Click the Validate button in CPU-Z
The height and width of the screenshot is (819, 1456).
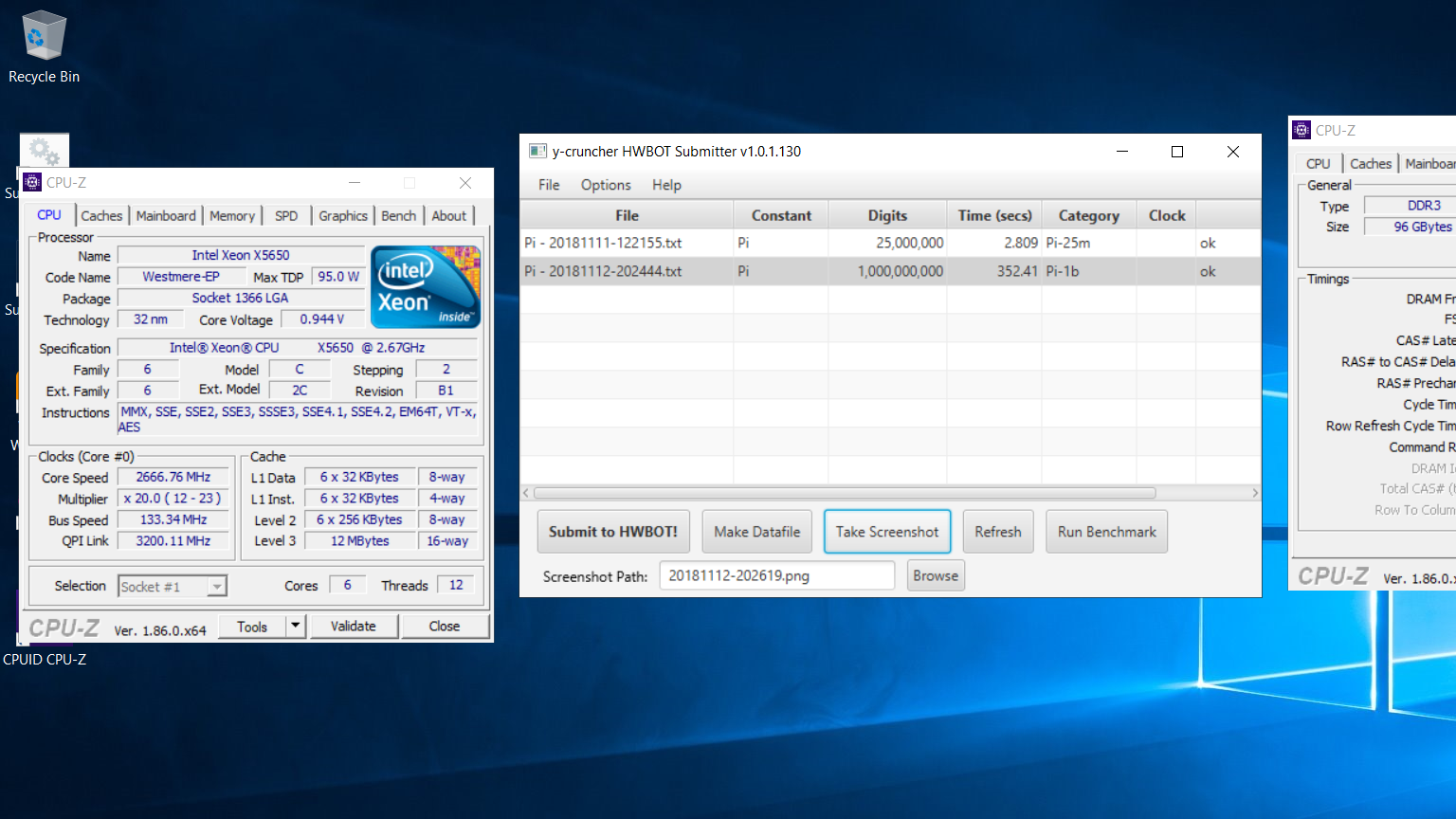tap(353, 627)
